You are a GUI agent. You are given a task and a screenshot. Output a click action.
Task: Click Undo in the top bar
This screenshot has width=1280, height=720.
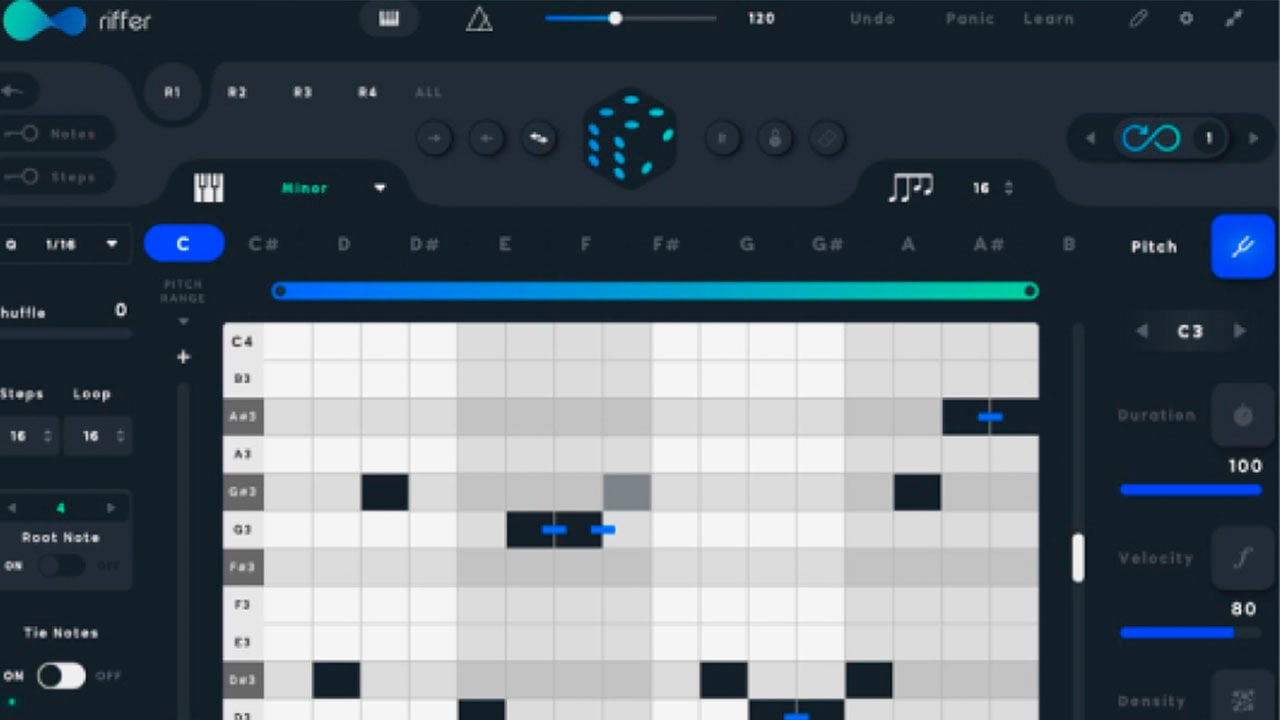click(872, 19)
